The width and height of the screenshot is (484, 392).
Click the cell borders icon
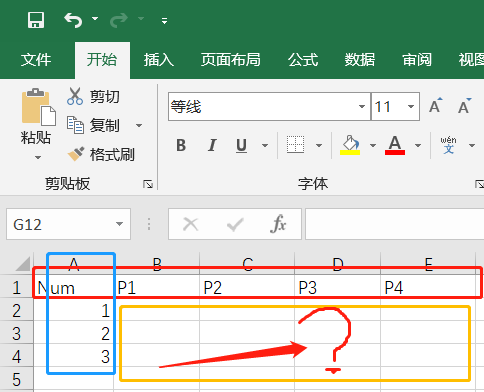click(295, 145)
